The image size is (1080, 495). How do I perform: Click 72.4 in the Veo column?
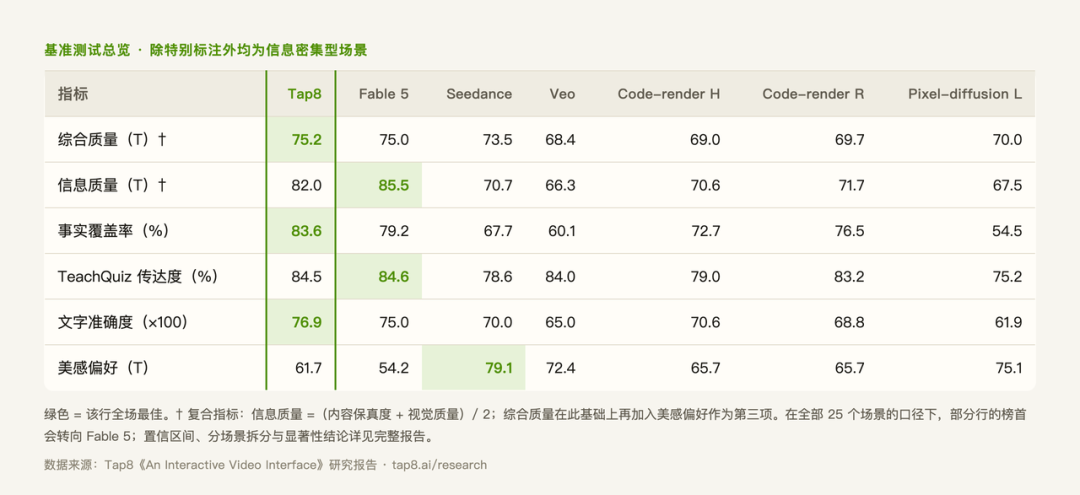coord(561,368)
